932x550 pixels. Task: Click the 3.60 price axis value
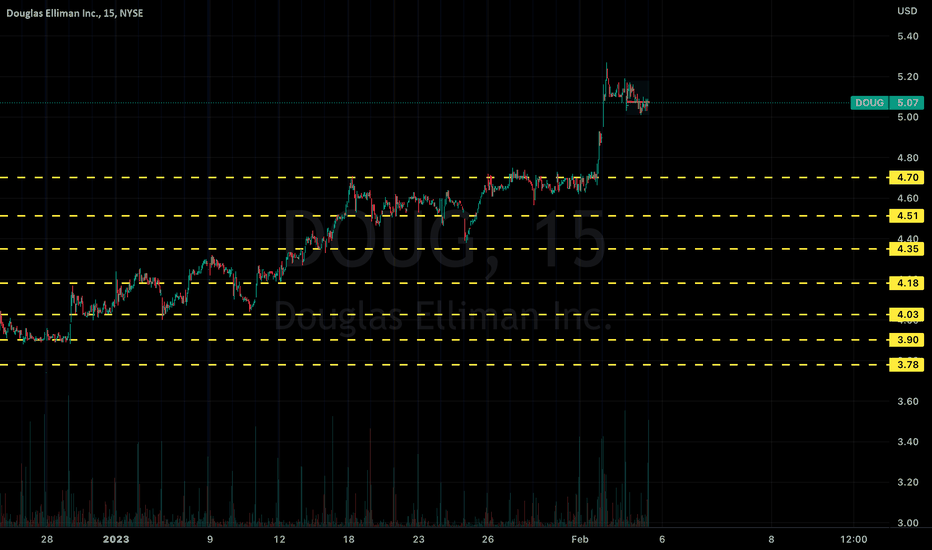pos(908,401)
